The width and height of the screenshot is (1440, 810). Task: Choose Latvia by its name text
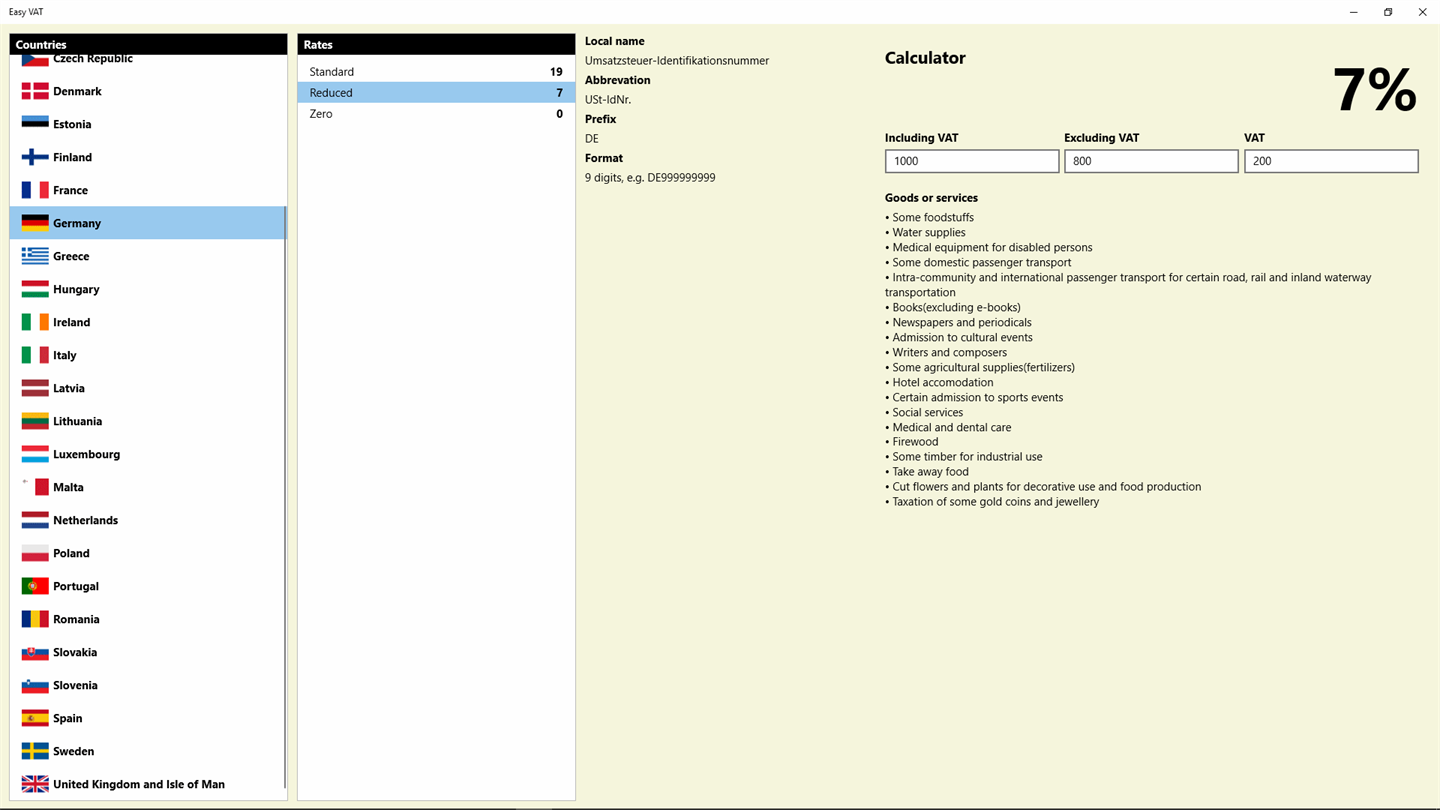tap(69, 388)
